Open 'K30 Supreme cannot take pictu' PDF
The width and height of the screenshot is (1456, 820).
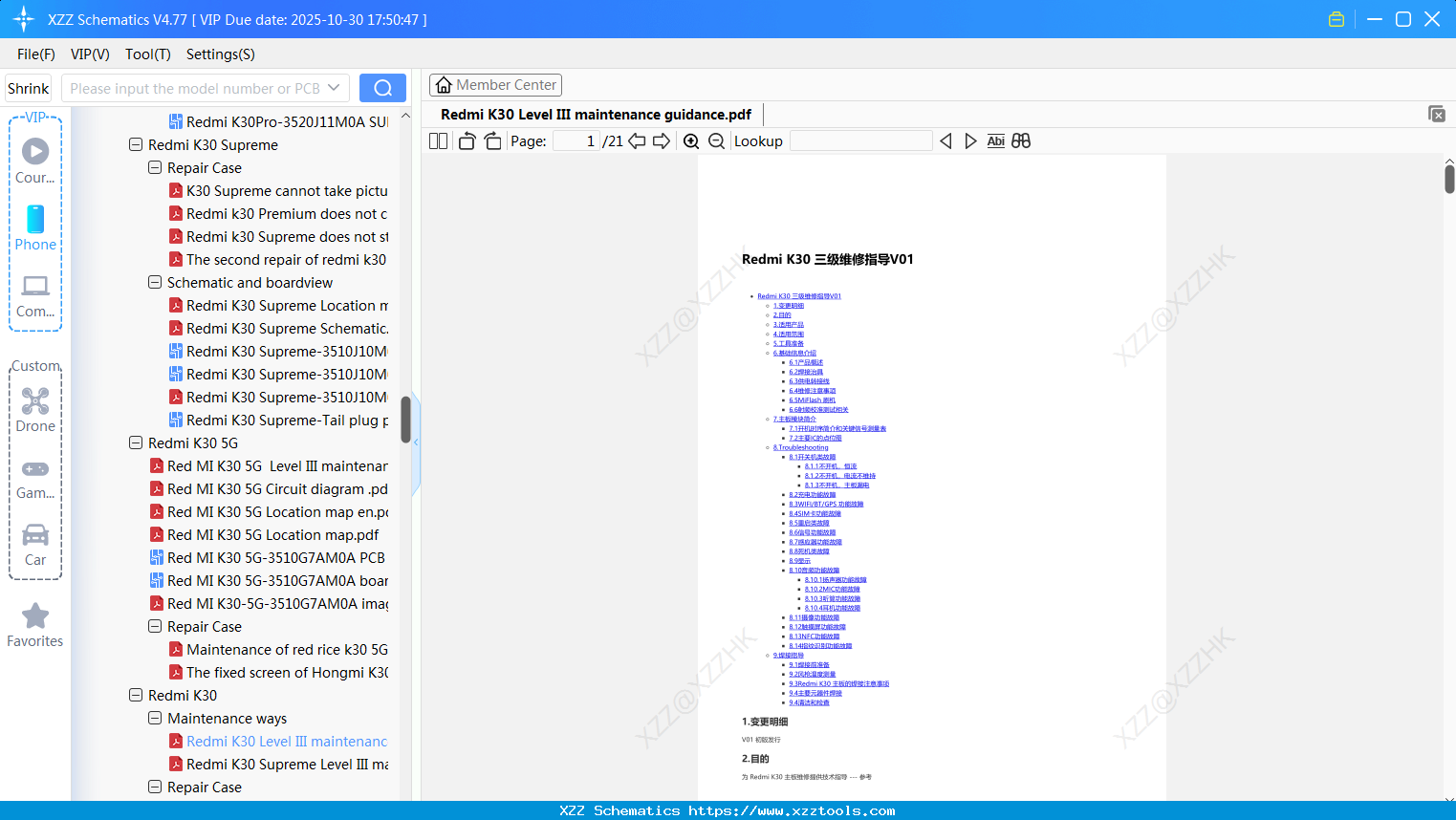278,191
